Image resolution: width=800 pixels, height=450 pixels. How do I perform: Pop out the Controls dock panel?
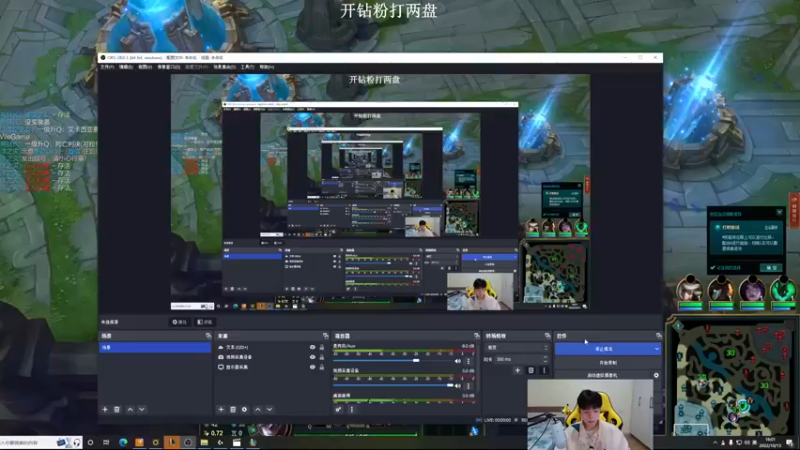click(659, 336)
